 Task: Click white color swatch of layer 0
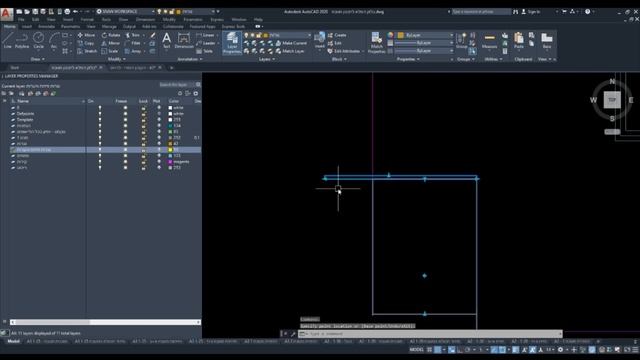[171, 108]
